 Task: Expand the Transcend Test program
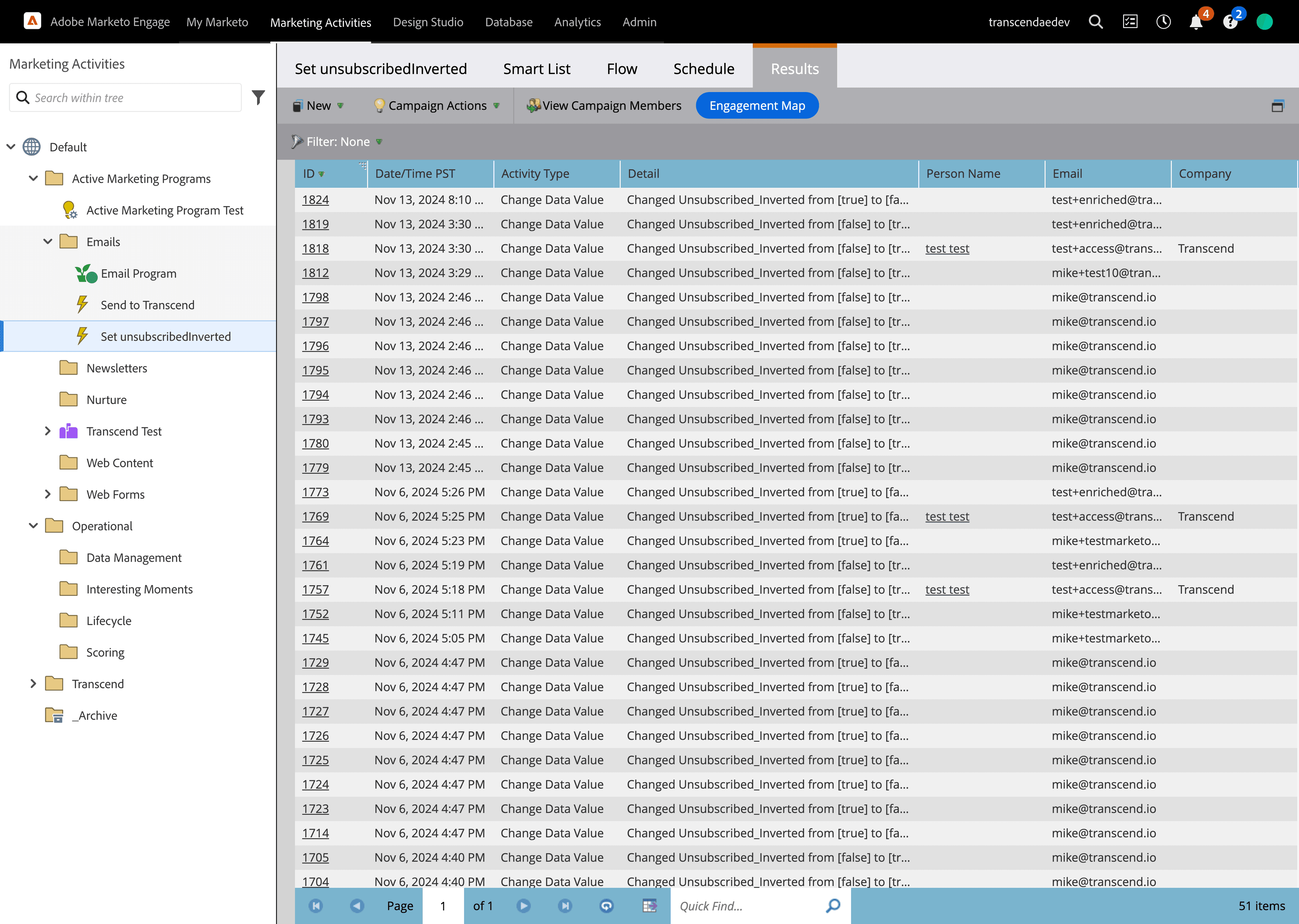pyautogui.click(x=48, y=431)
